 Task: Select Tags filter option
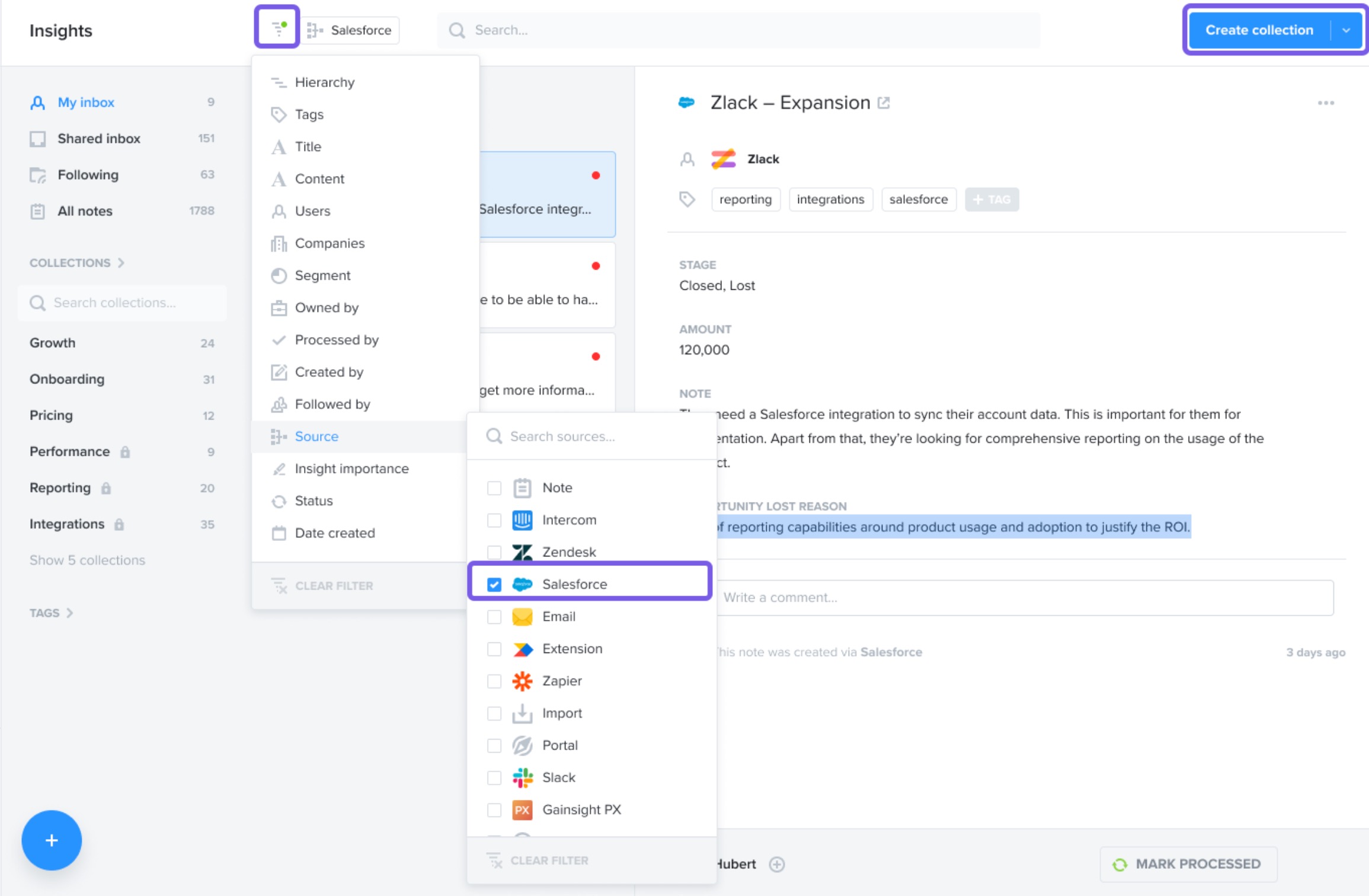click(x=366, y=114)
